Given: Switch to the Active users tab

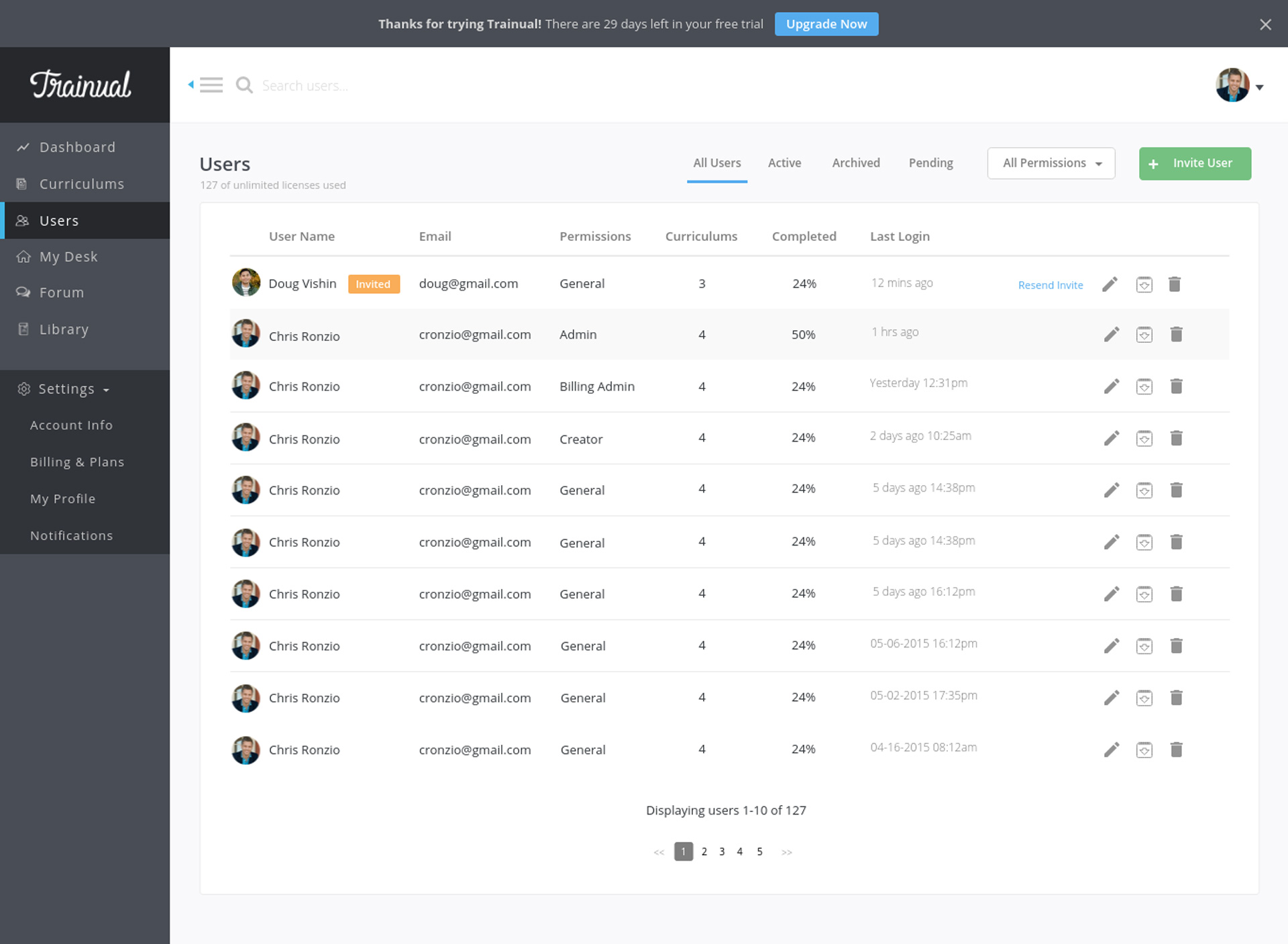Looking at the screenshot, I should coord(784,163).
